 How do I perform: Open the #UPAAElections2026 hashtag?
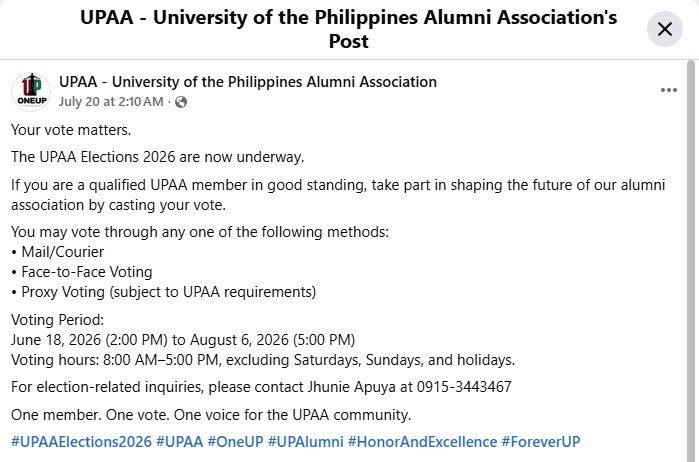point(81,442)
